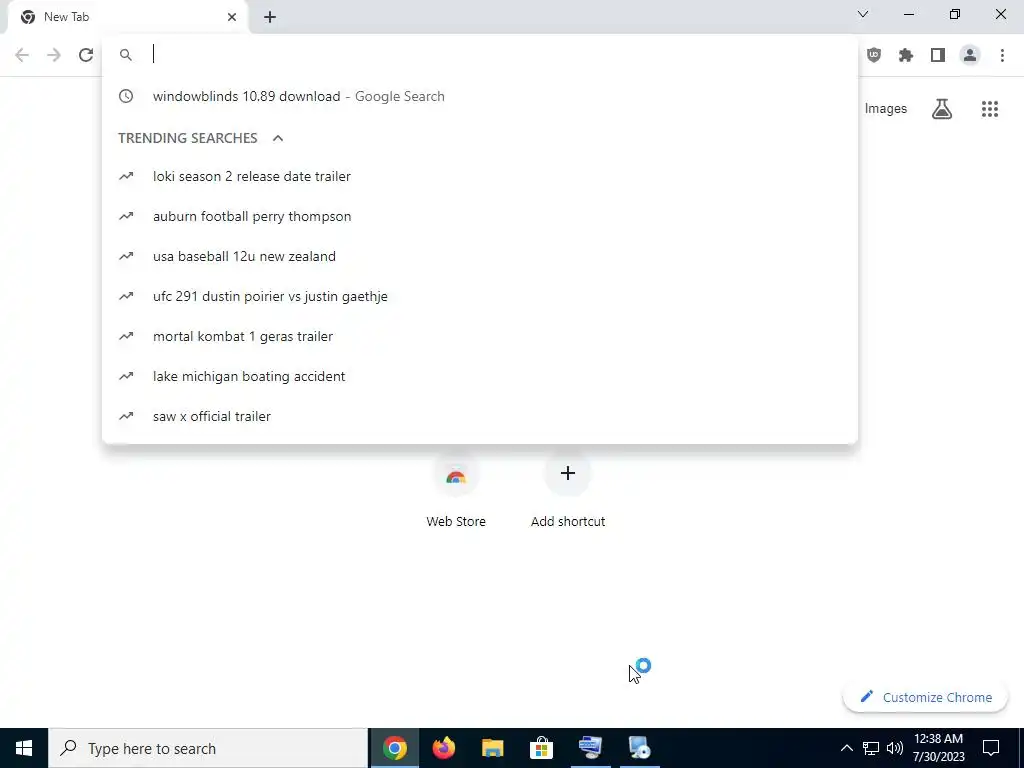
Task: Select usa baseball 12u new zealand
Action: click(x=480, y=256)
